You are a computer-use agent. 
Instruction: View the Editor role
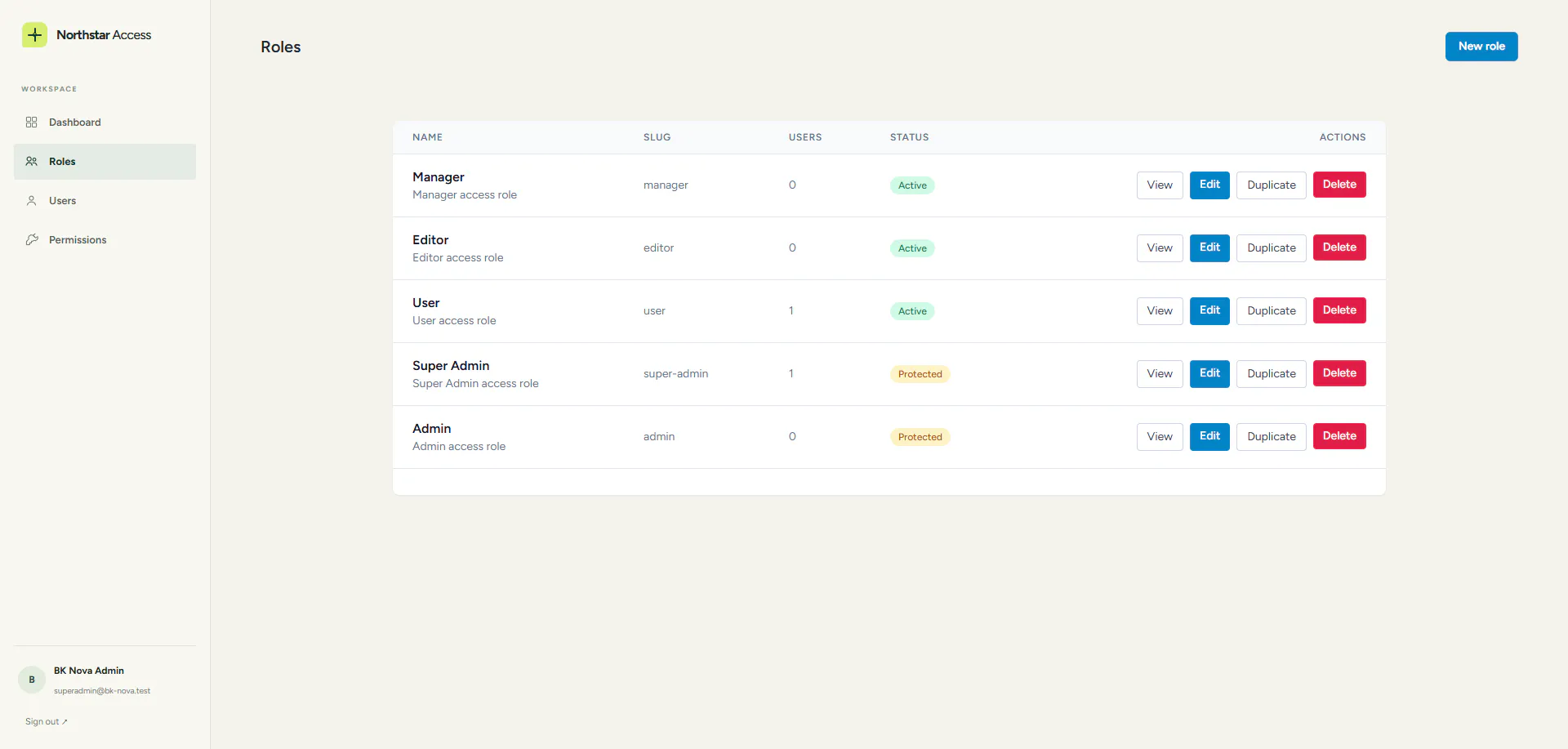(x=1160, y=248)
